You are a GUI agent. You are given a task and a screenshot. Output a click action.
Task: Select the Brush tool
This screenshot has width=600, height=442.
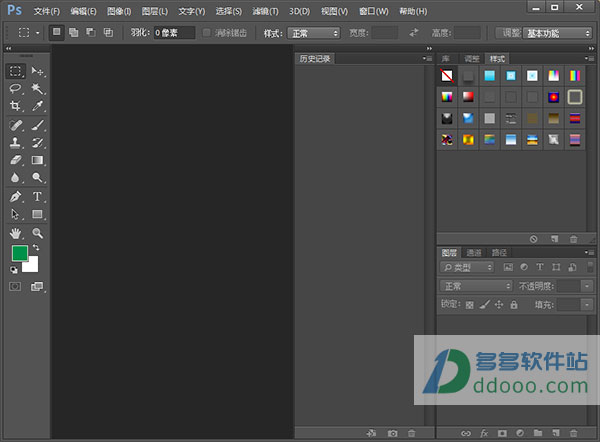[38, 125]
